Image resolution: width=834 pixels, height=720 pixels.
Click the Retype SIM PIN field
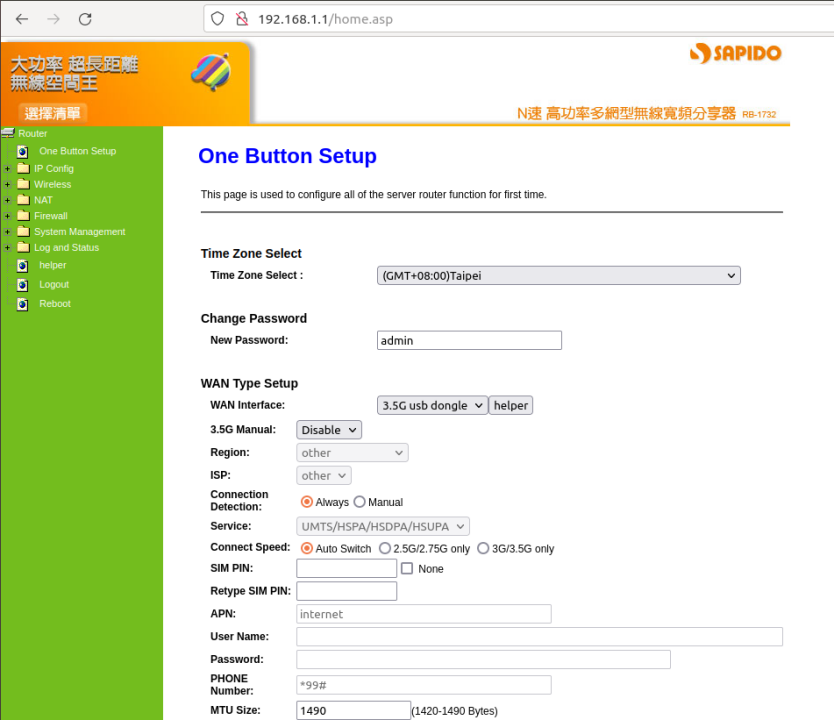click(346, 591)
